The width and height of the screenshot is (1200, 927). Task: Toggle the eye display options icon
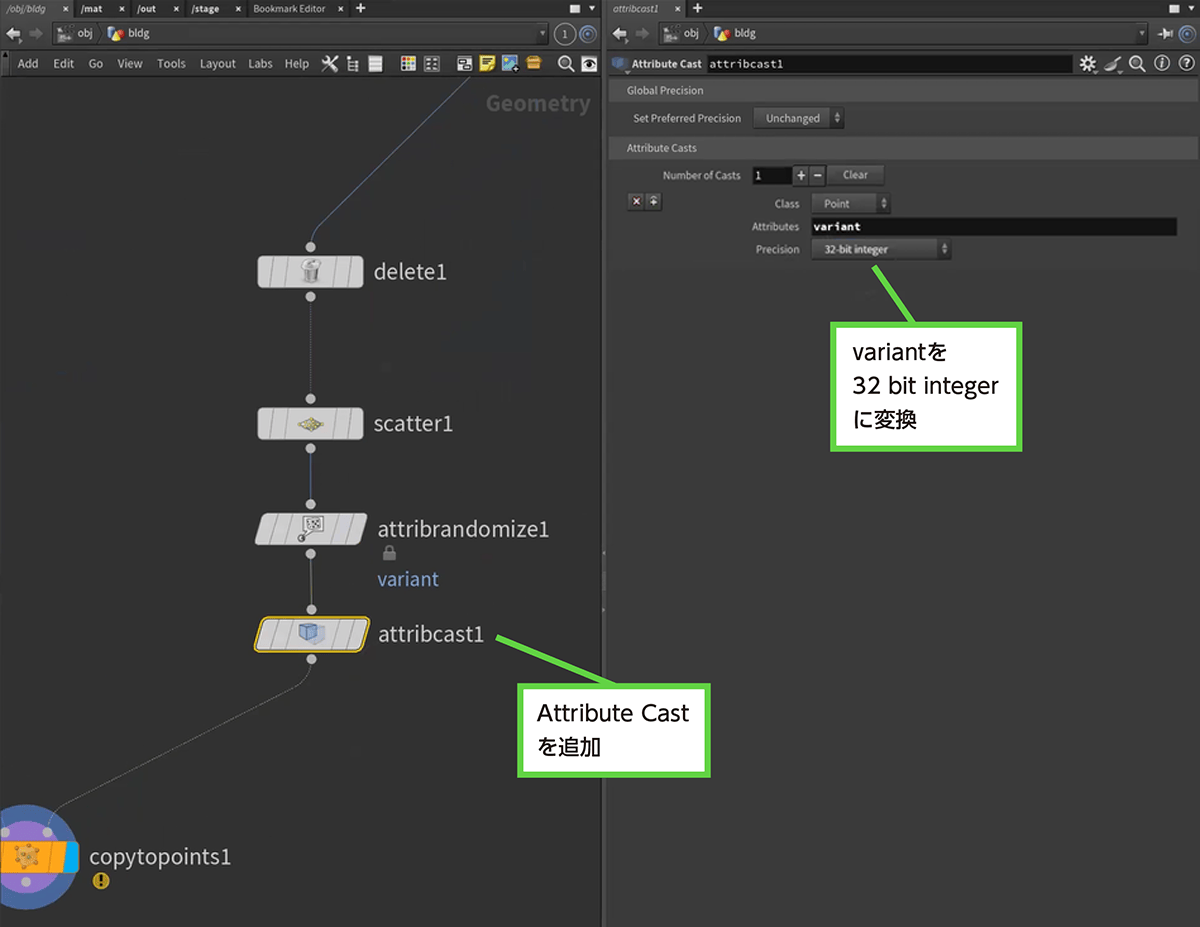click(589, 63)
